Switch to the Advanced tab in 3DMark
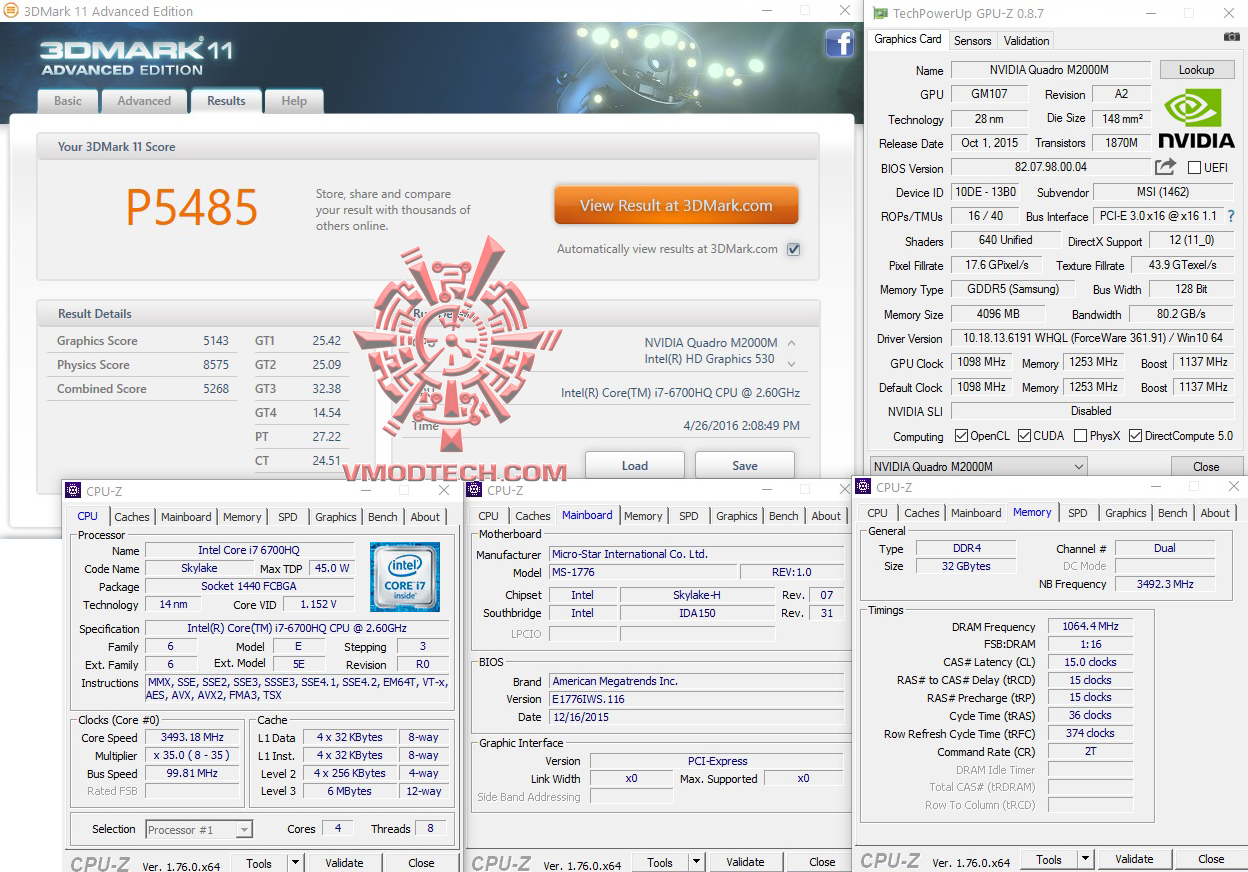Viewport: 1248px width, 872px height. 144,101
